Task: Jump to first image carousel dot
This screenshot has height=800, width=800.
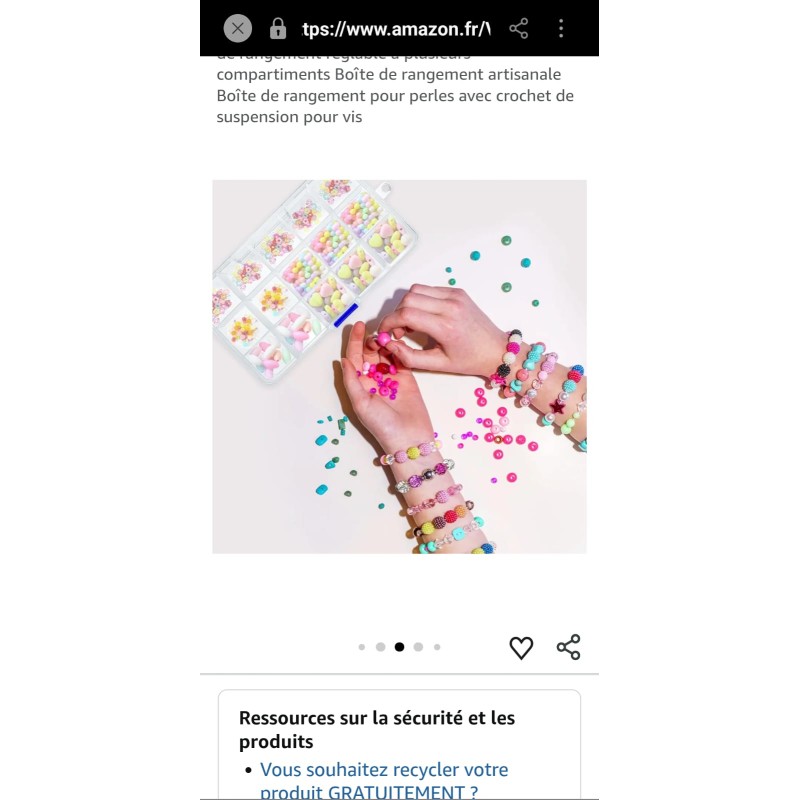Action: coord(362,647)
